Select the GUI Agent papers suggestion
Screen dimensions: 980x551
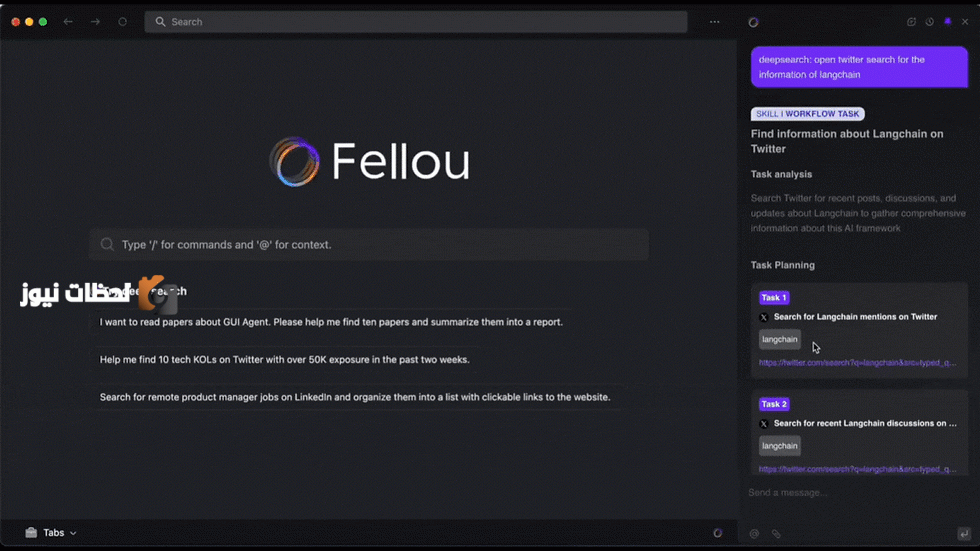(x=331, y=322)
